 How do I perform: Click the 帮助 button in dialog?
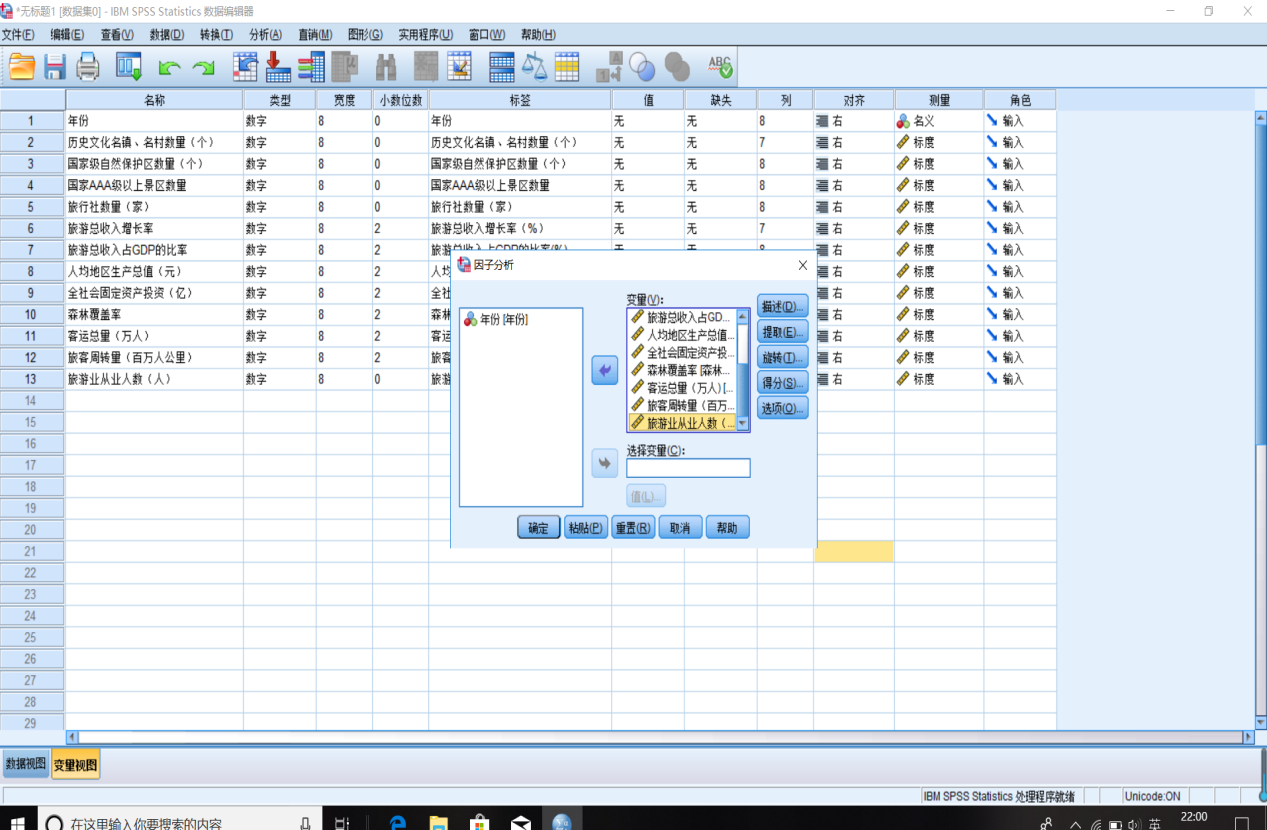click(x=727, y=527)
